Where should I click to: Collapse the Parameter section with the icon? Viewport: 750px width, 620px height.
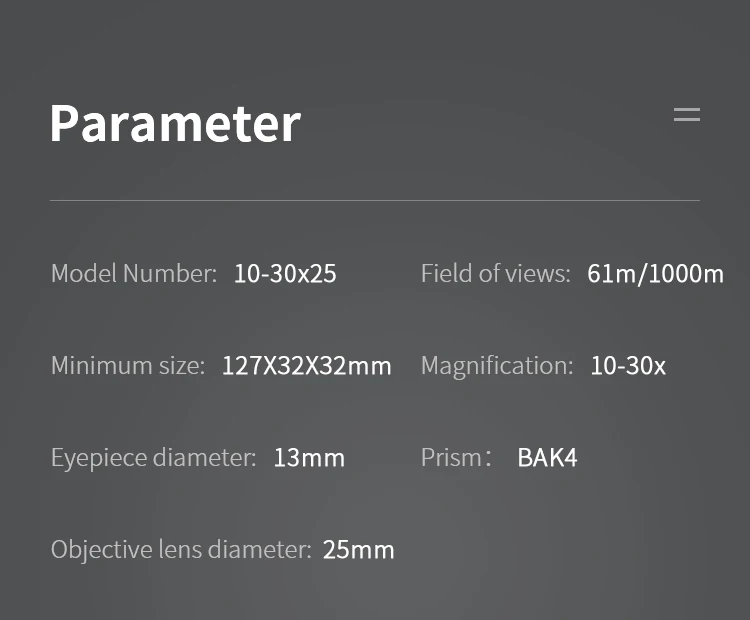(x=687, y=114)
